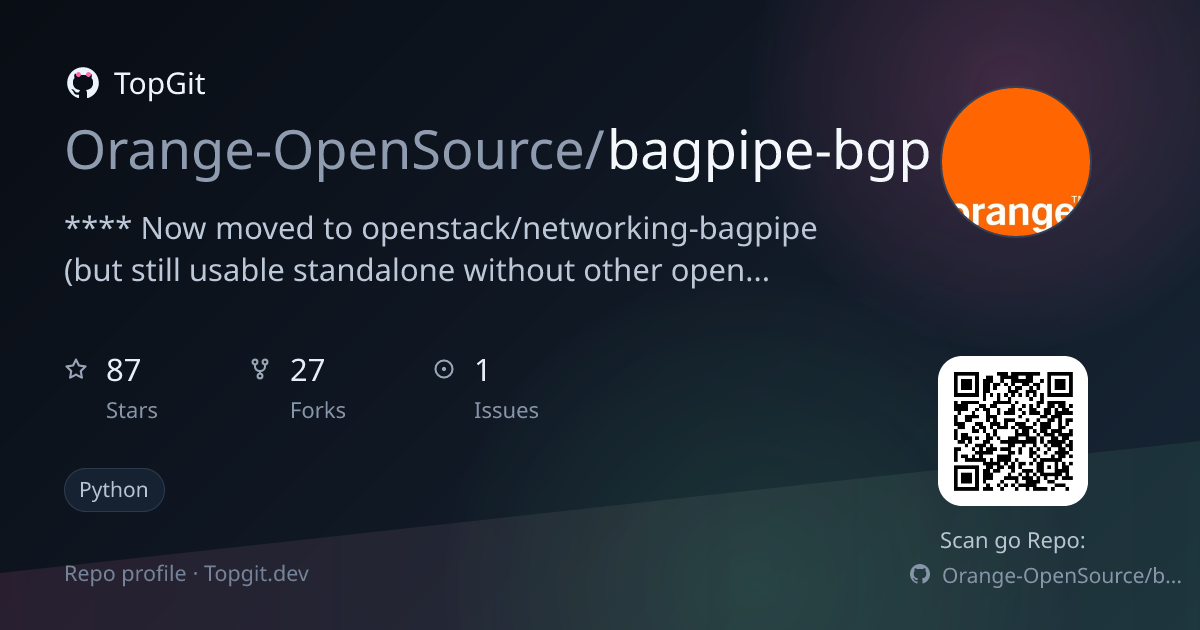Screen dimensions: 1200x630
Task: Click the GitHub icon near repo path
Action: [x=920, y=575]
